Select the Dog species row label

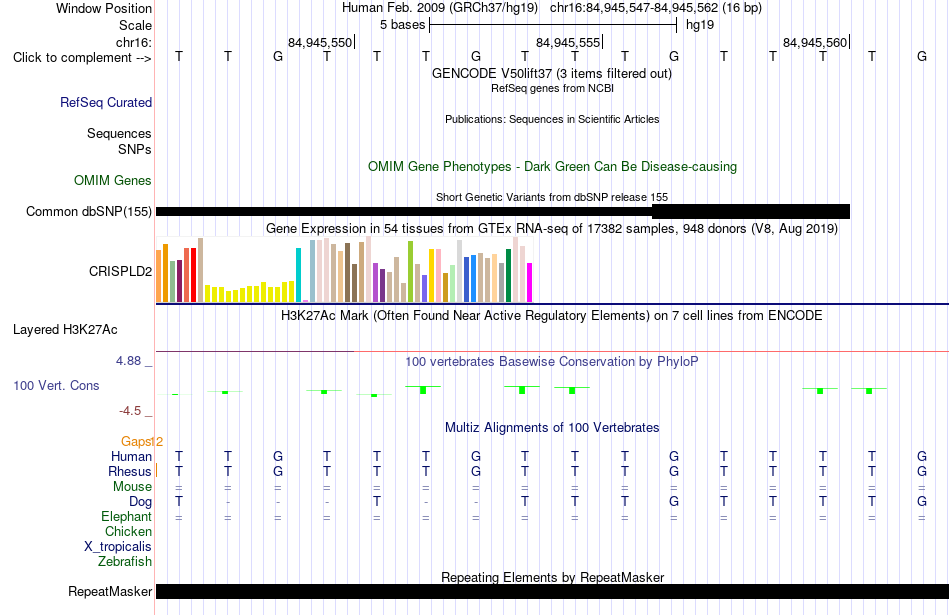pos(141,502)
